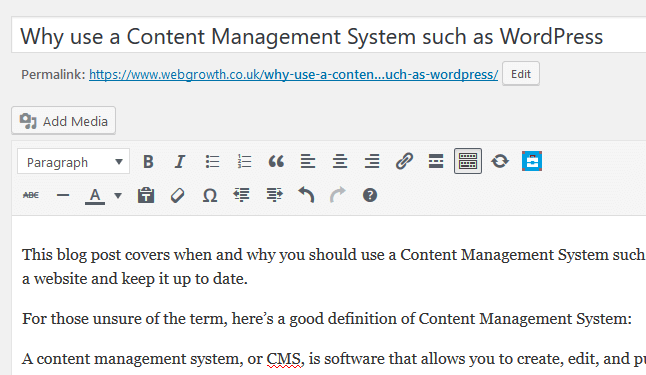Click the misspelled word CMS
The image size is (646, 375).
pyautogui.click(x=283, y=359)
